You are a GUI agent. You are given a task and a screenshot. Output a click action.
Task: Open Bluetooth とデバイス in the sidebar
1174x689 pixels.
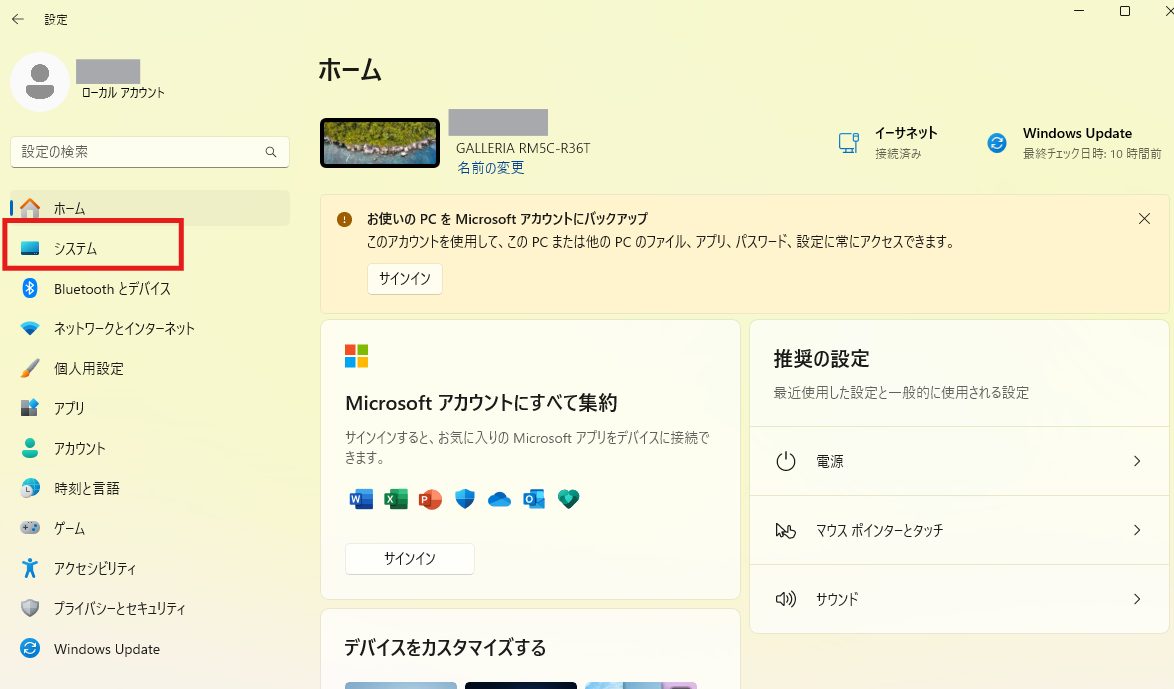150,288
